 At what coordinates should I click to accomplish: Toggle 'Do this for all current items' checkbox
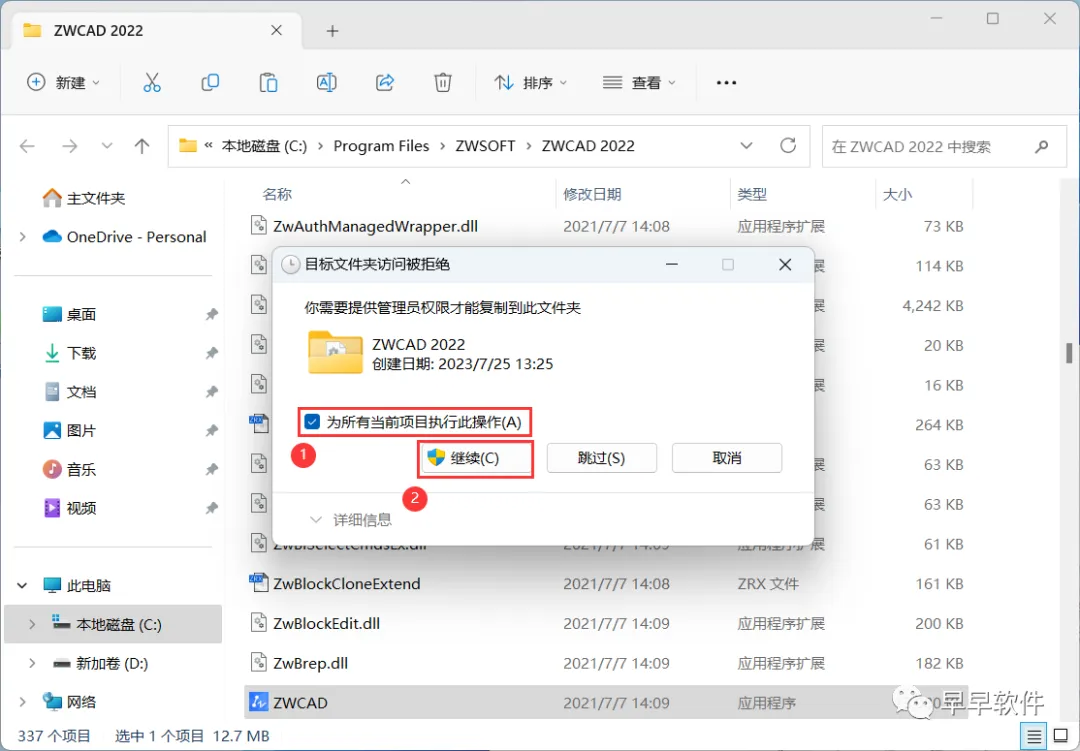point(312,422)
